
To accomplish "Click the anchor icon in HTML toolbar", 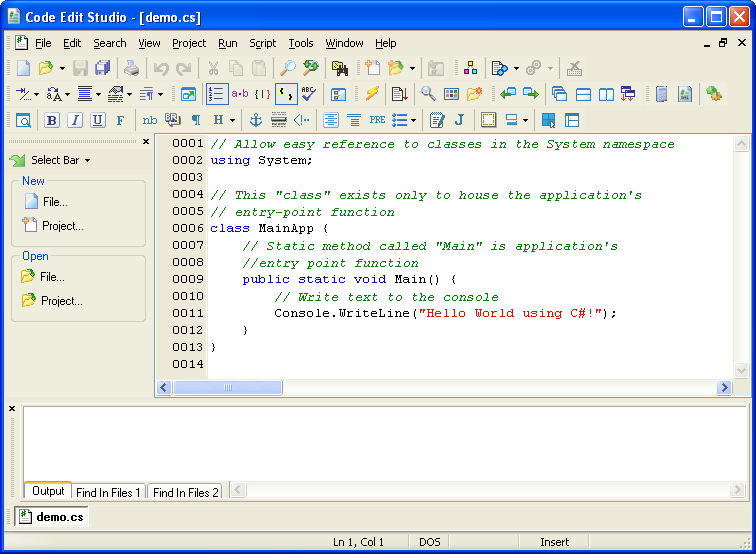I will click(x=255, y=120).
